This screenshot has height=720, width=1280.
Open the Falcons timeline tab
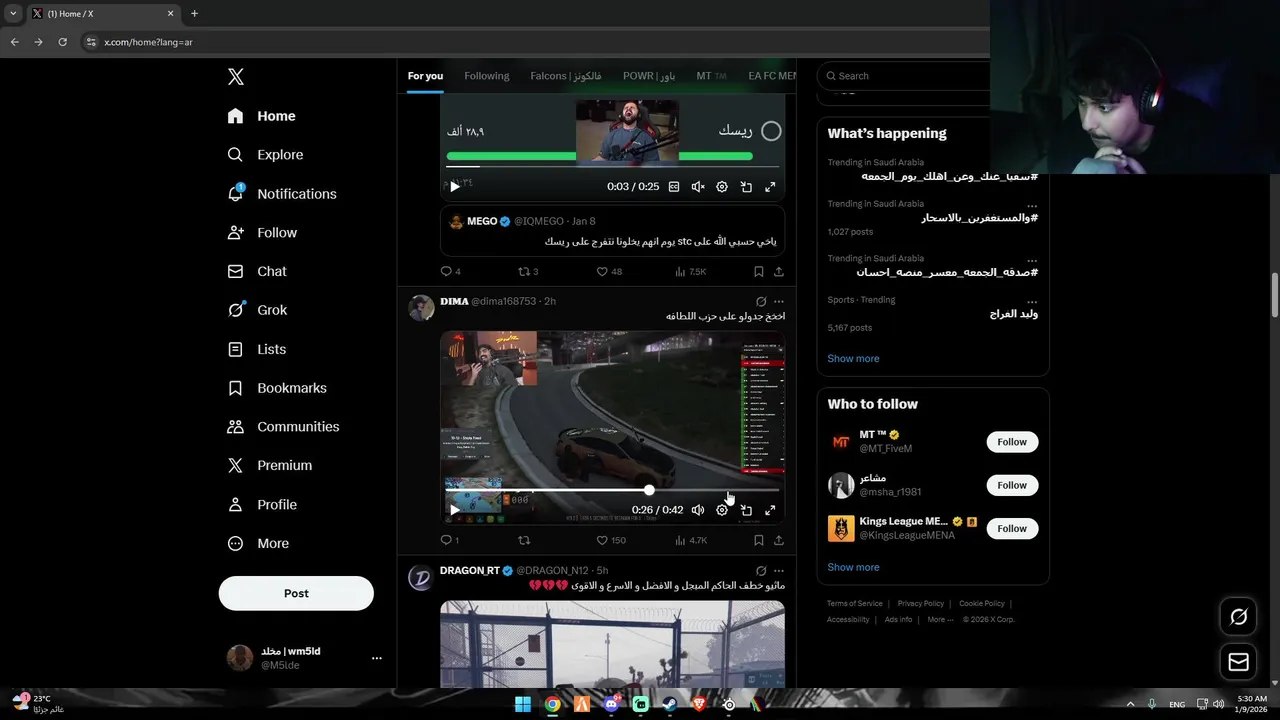[x=566, y=76]
